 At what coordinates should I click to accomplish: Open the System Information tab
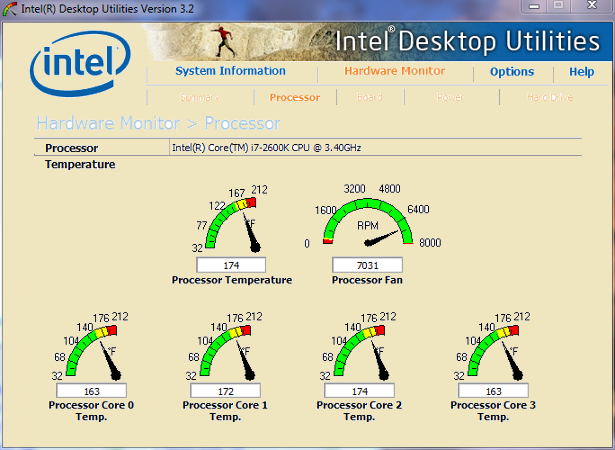click(230, 72)
